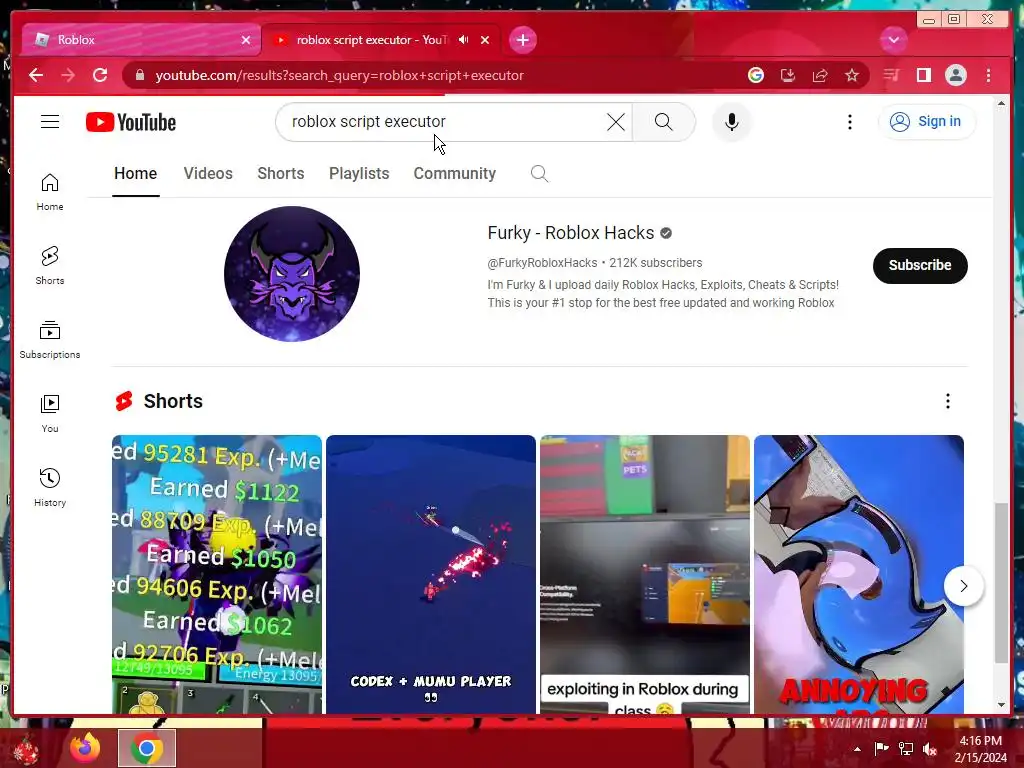The image size is (1024, 768).
Task: Open Shorts in the left sidebar
Action: tap(50, 266)
